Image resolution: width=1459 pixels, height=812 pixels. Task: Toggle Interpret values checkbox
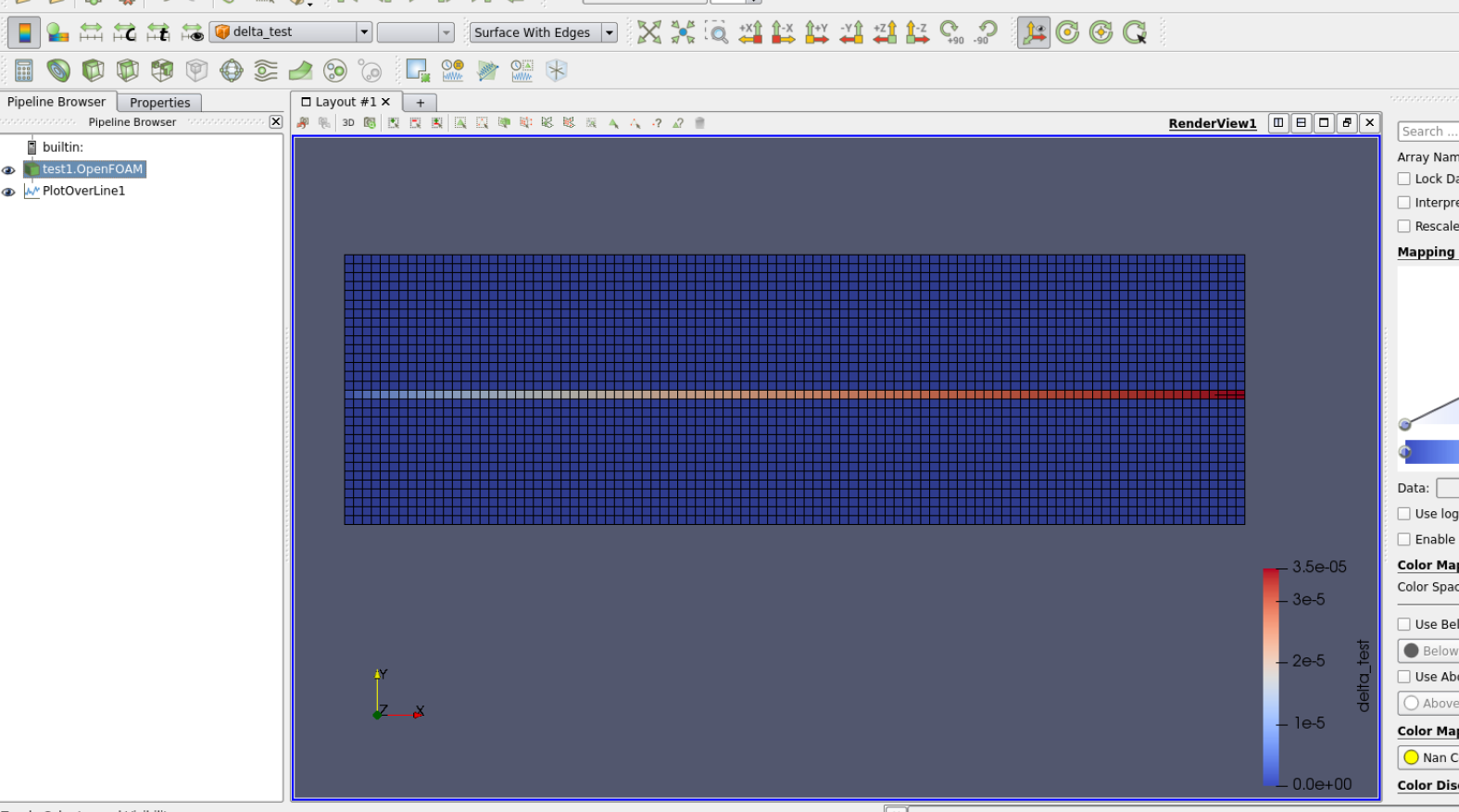tap(1404, 202)
